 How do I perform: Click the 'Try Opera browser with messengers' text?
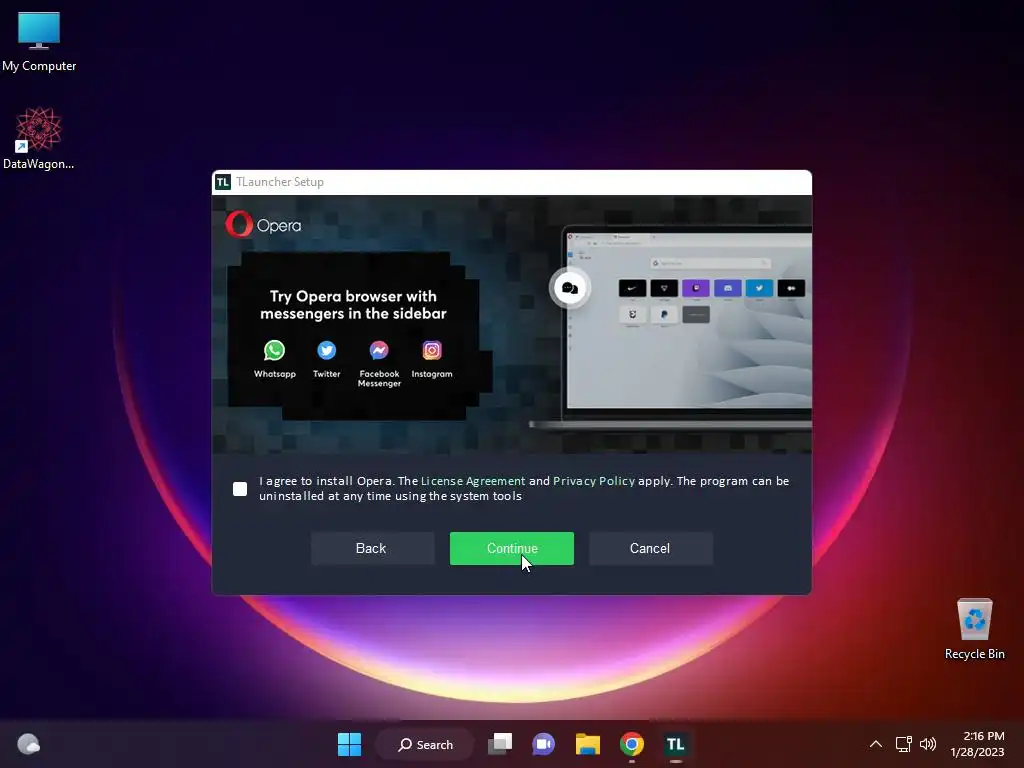[x=353, y=305]
